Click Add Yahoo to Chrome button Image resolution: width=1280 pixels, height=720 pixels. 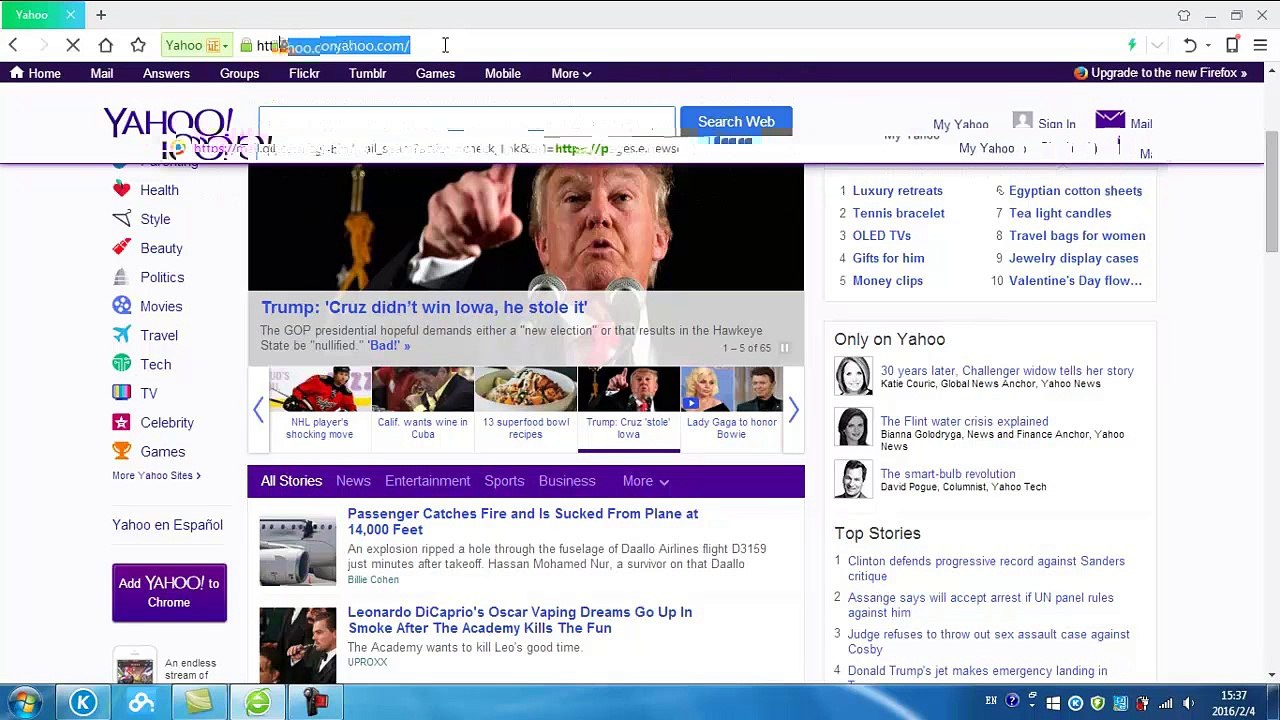169,593
